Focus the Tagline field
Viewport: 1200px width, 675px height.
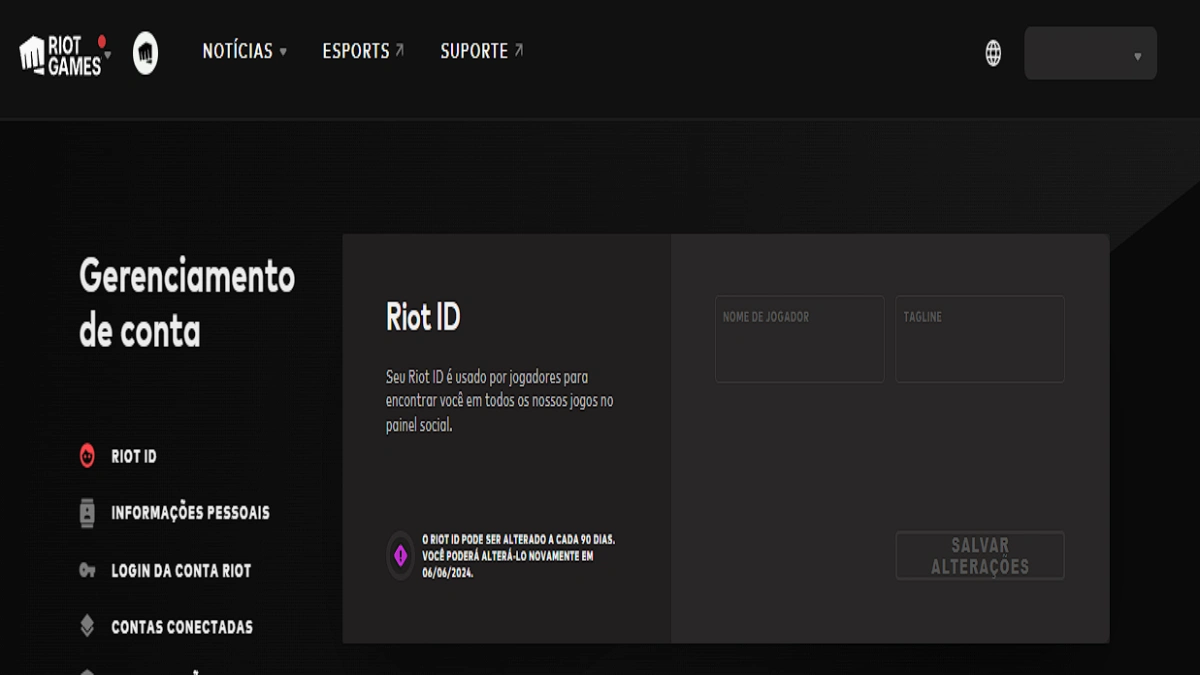[x=979, y=339]
